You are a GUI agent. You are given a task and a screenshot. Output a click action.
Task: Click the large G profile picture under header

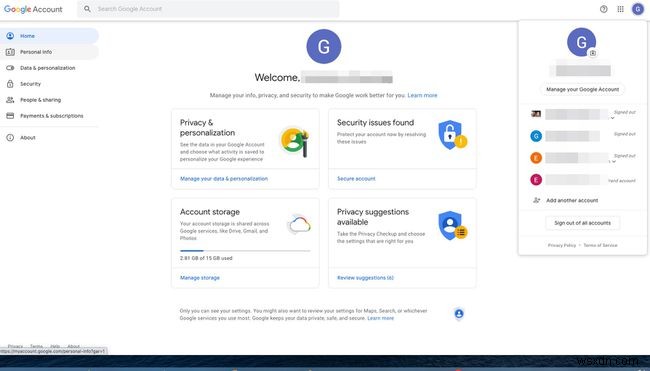point(324,46)
